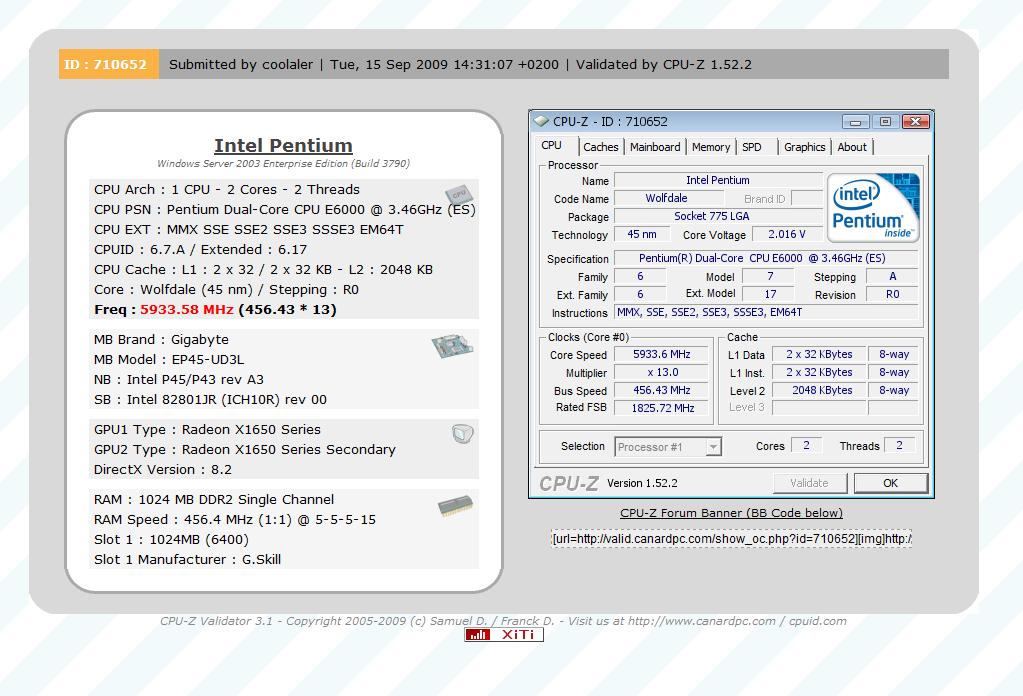This screenshot has height=696, width=1023.
Task: Click the RAM module icon next to memory details
Action: pos(456,507)
